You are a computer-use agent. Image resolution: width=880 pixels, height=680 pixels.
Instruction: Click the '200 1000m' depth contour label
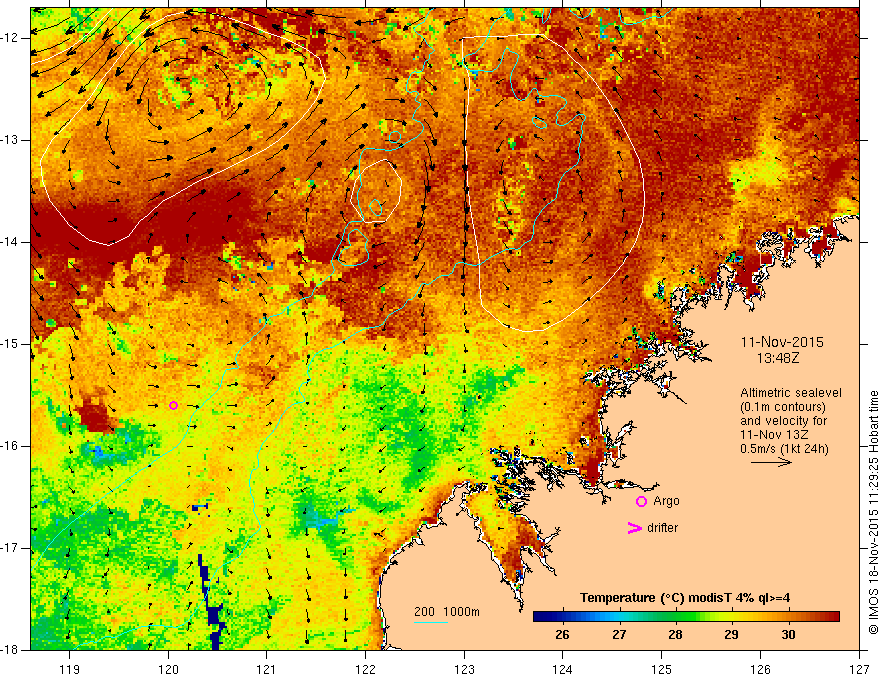447,612
